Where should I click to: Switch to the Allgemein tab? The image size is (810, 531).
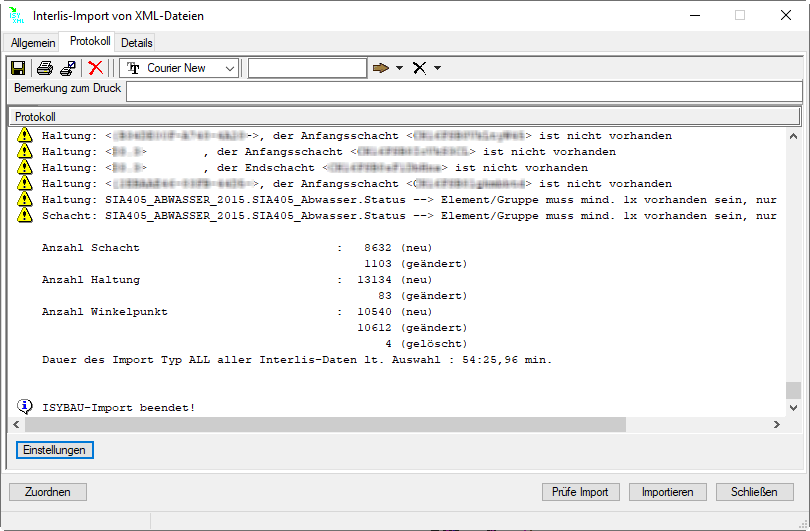click(x=33, y=43)
